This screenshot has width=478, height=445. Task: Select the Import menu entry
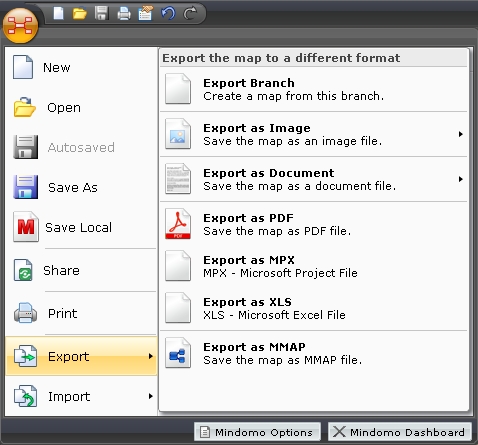coord(81,396)
